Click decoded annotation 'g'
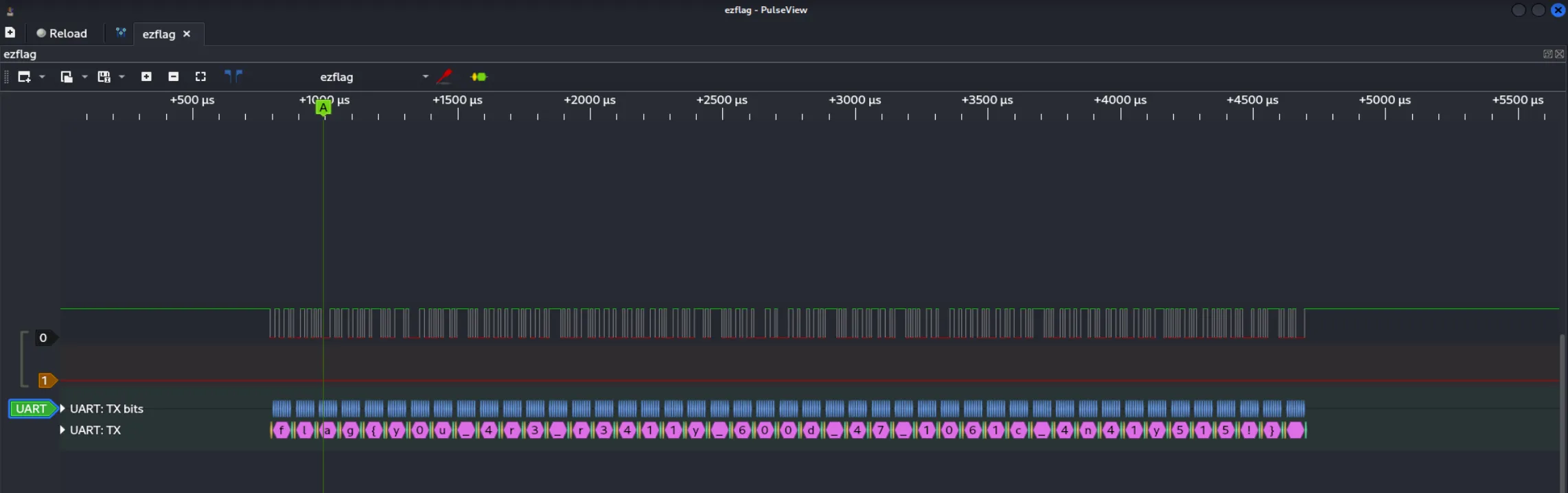The width and height of the screenshot is (1568, 493). 351,431
